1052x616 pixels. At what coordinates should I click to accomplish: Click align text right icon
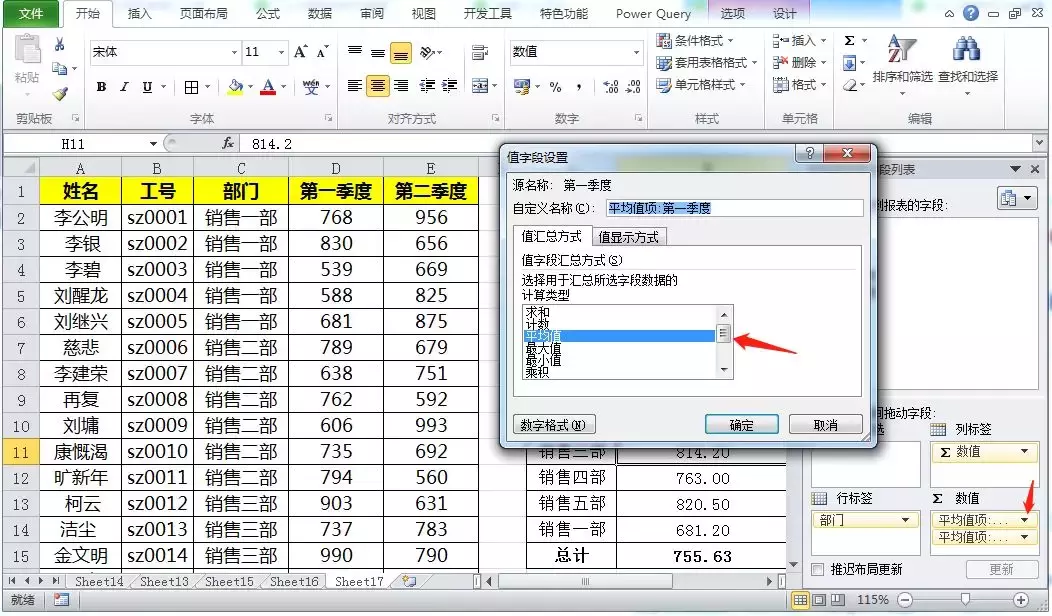click(x=401, y=86)
